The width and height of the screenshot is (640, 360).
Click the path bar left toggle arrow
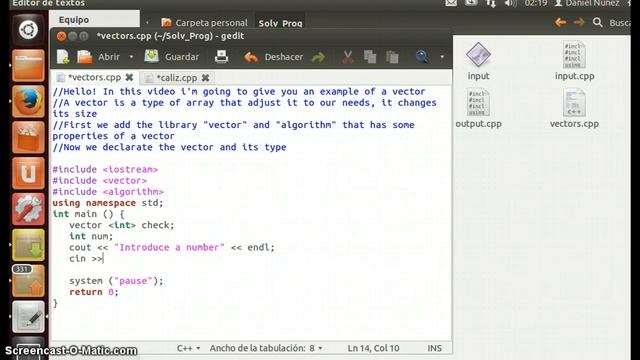coord(147,23)
